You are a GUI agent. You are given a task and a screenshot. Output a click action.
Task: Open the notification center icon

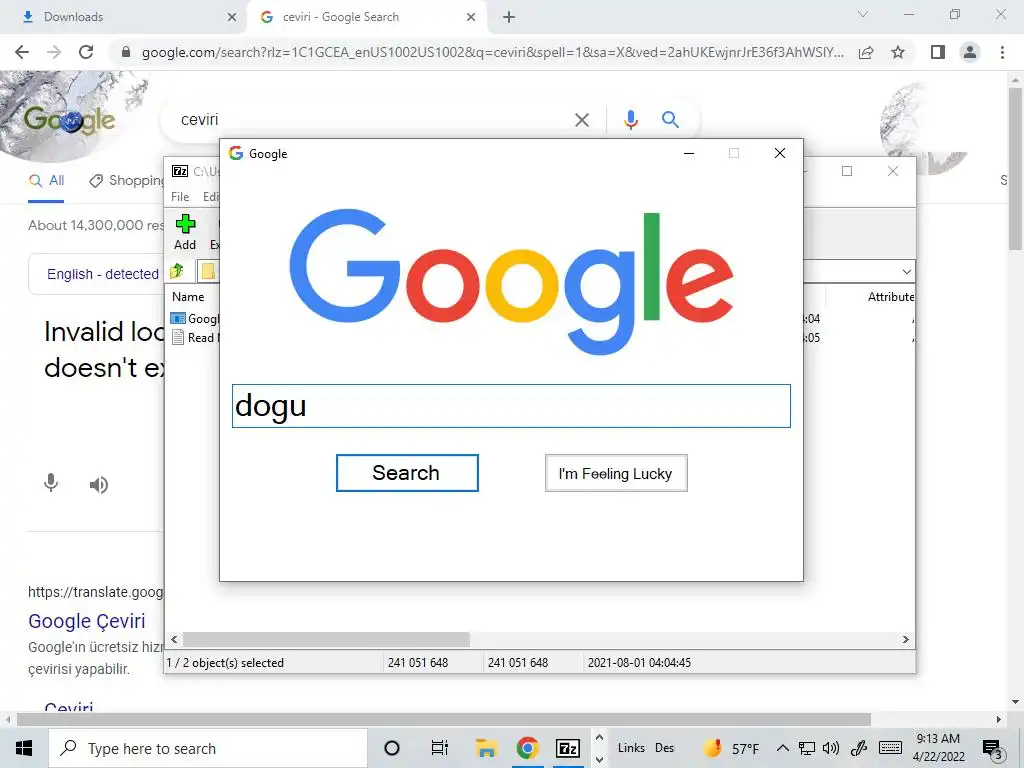tap(993, 749)
